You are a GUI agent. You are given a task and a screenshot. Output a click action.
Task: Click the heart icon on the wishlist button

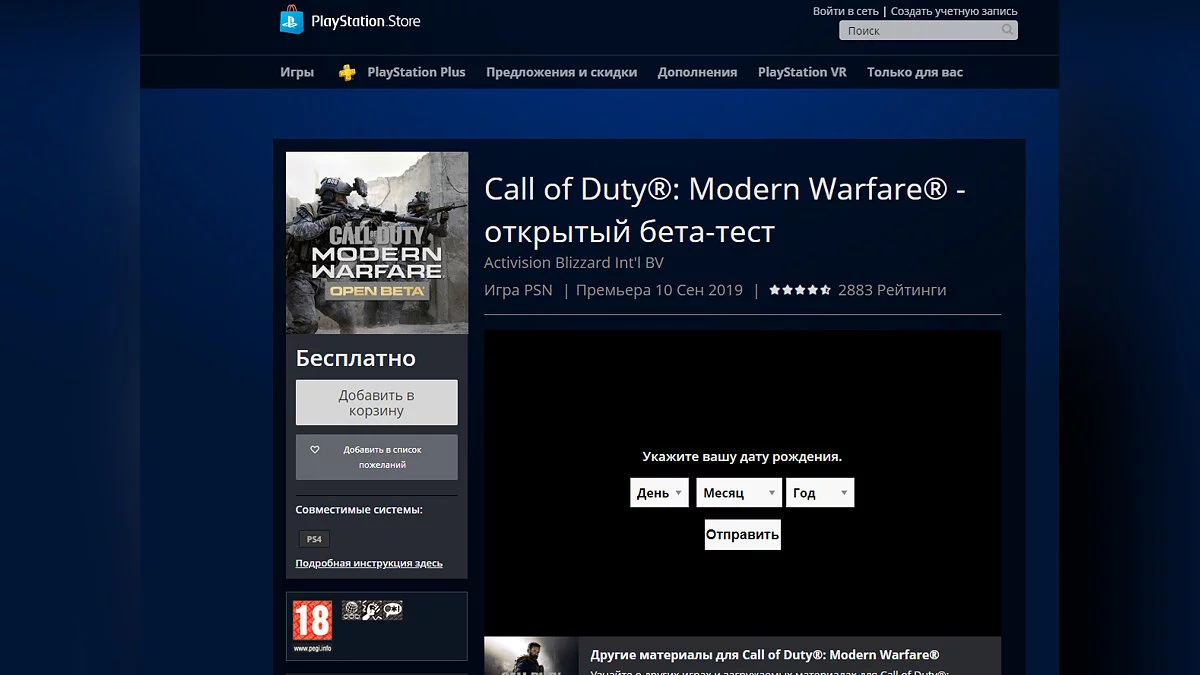pyautogui.click(x=315, y=450)
